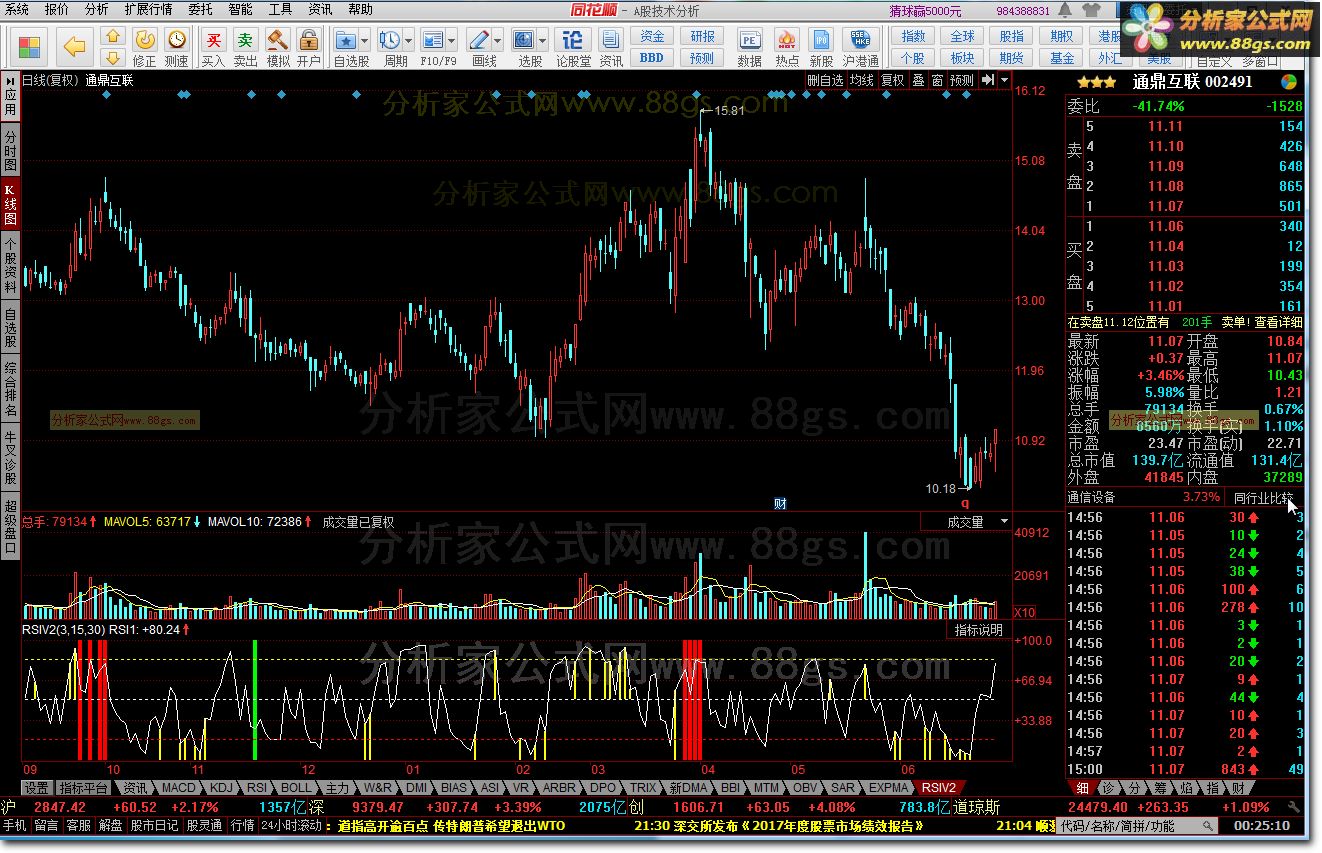
Task: Click the shirt skin icon in title bar
Action: click(1092, 10)
